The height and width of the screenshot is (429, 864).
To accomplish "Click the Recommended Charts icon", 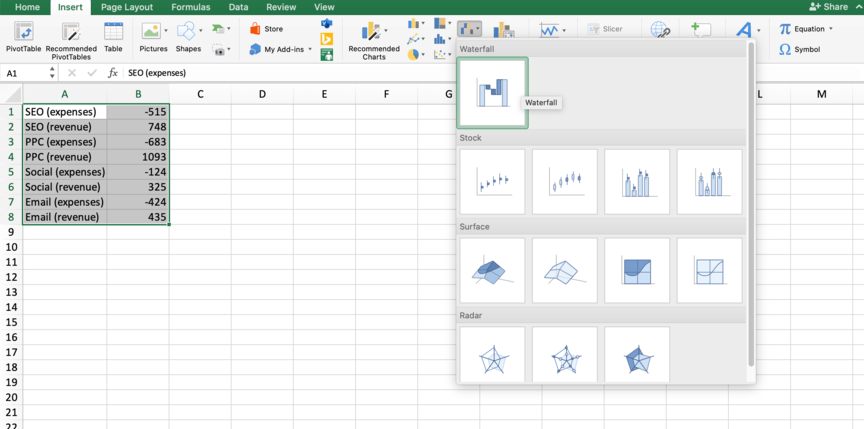I will (373, 38).
